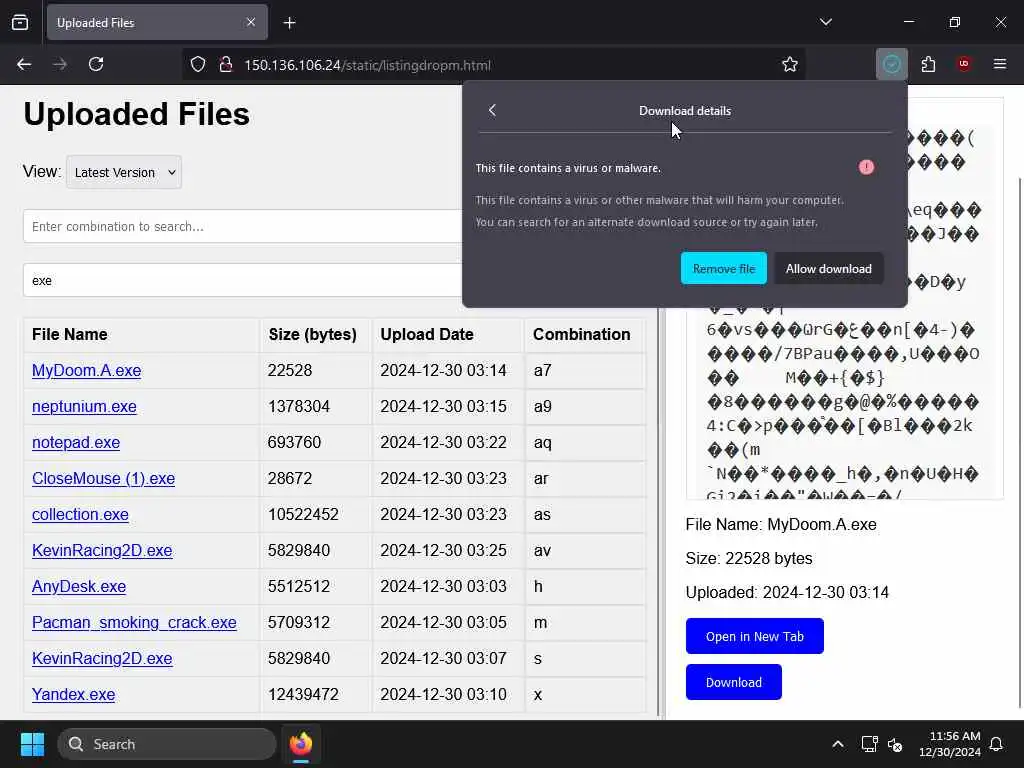Viewport: 1024px width, 768px height.
Task: Select the date 2024-12-30 03:22
Action: [443, 442]
